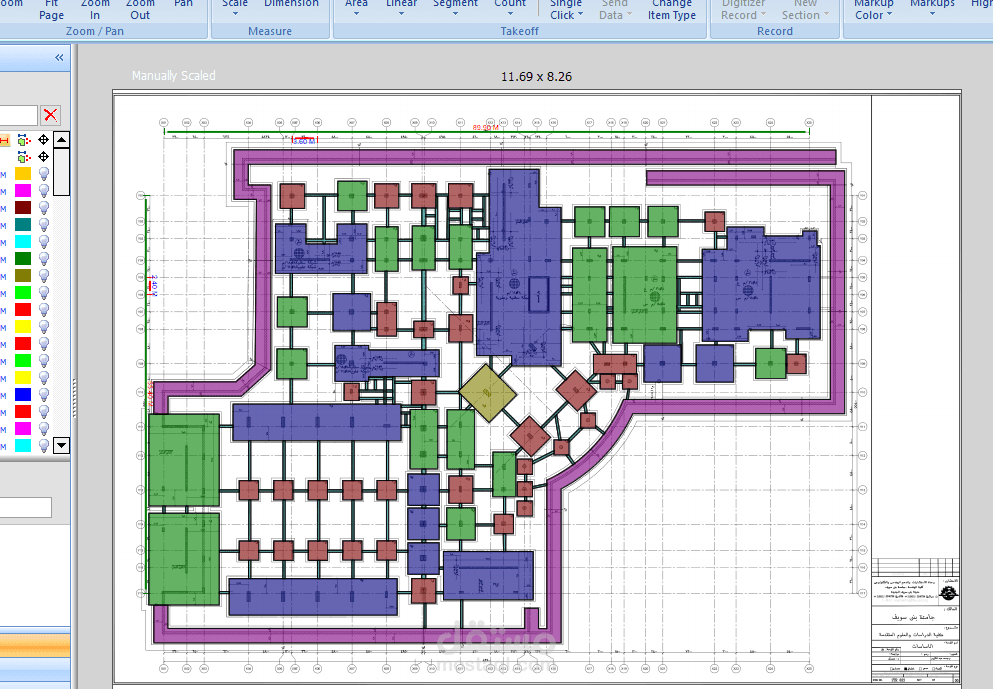Open the Markup Color dropdown
Screen dimensions: 993x689
(873, 9)
